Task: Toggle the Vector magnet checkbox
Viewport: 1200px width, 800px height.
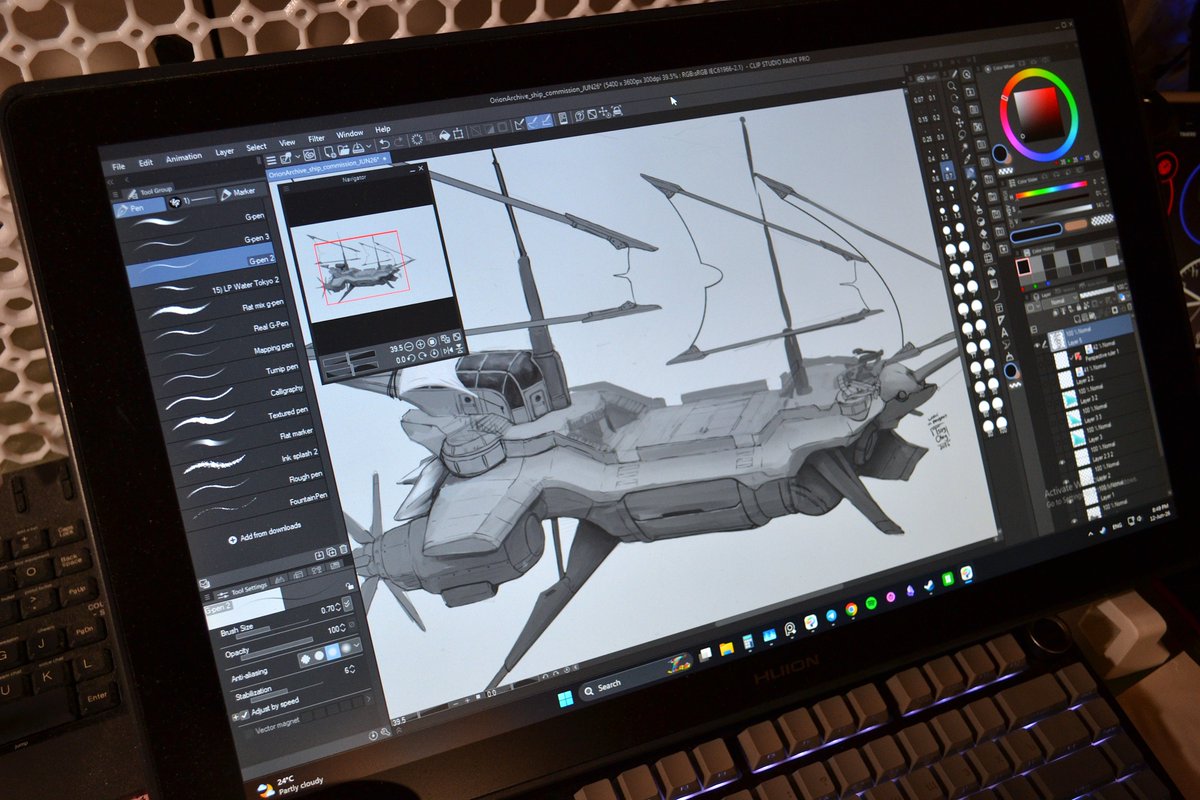Action: (x=248, y=733)
